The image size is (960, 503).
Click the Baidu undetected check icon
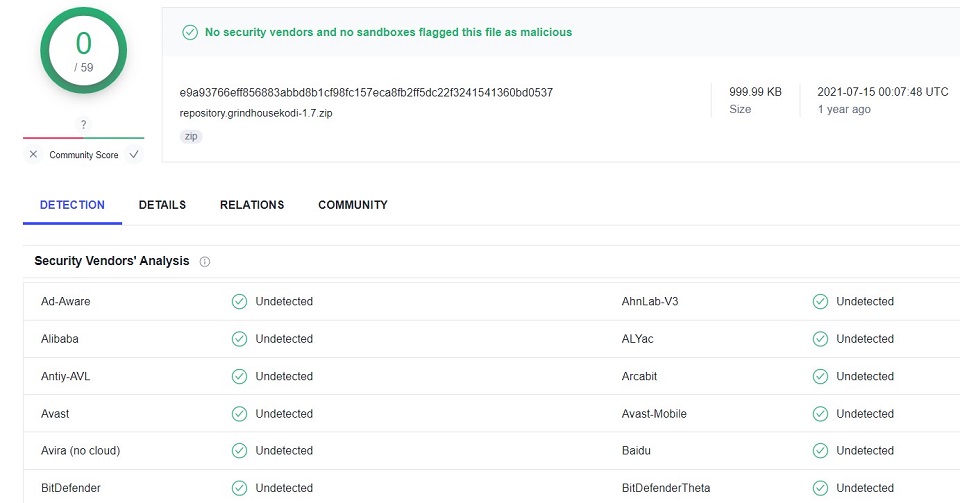[820, 451]
